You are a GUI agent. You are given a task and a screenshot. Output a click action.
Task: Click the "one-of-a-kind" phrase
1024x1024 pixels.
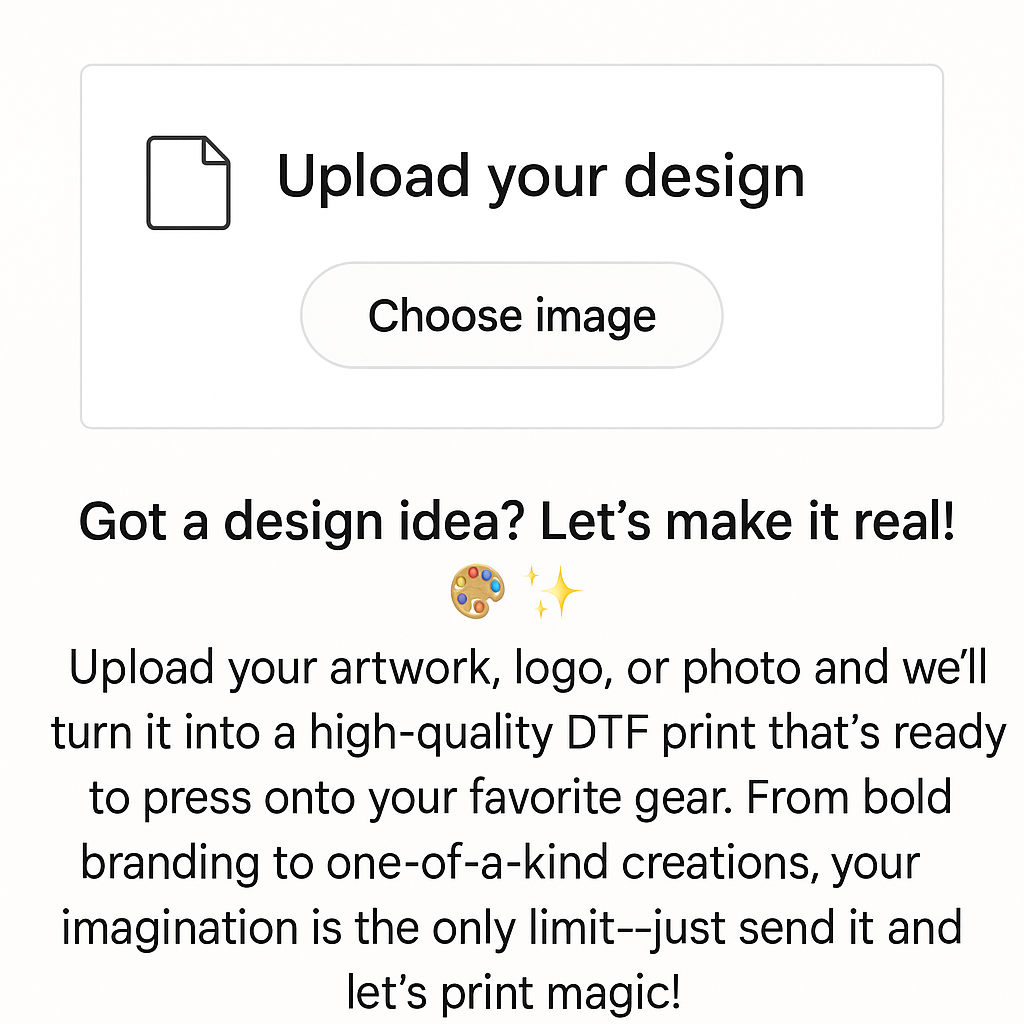coord(465,863)
